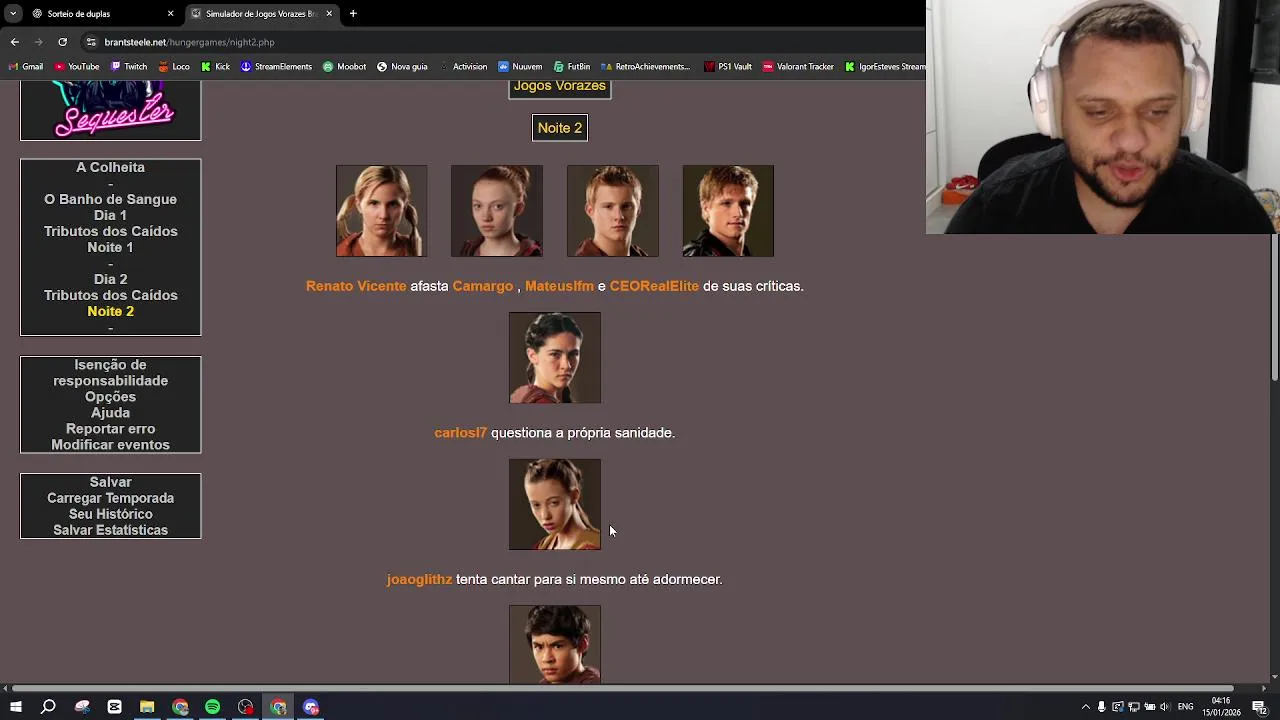This screenshot has height=720, width=1280.
Task: Open the Moobot bookmark
Action: point(344,67)
